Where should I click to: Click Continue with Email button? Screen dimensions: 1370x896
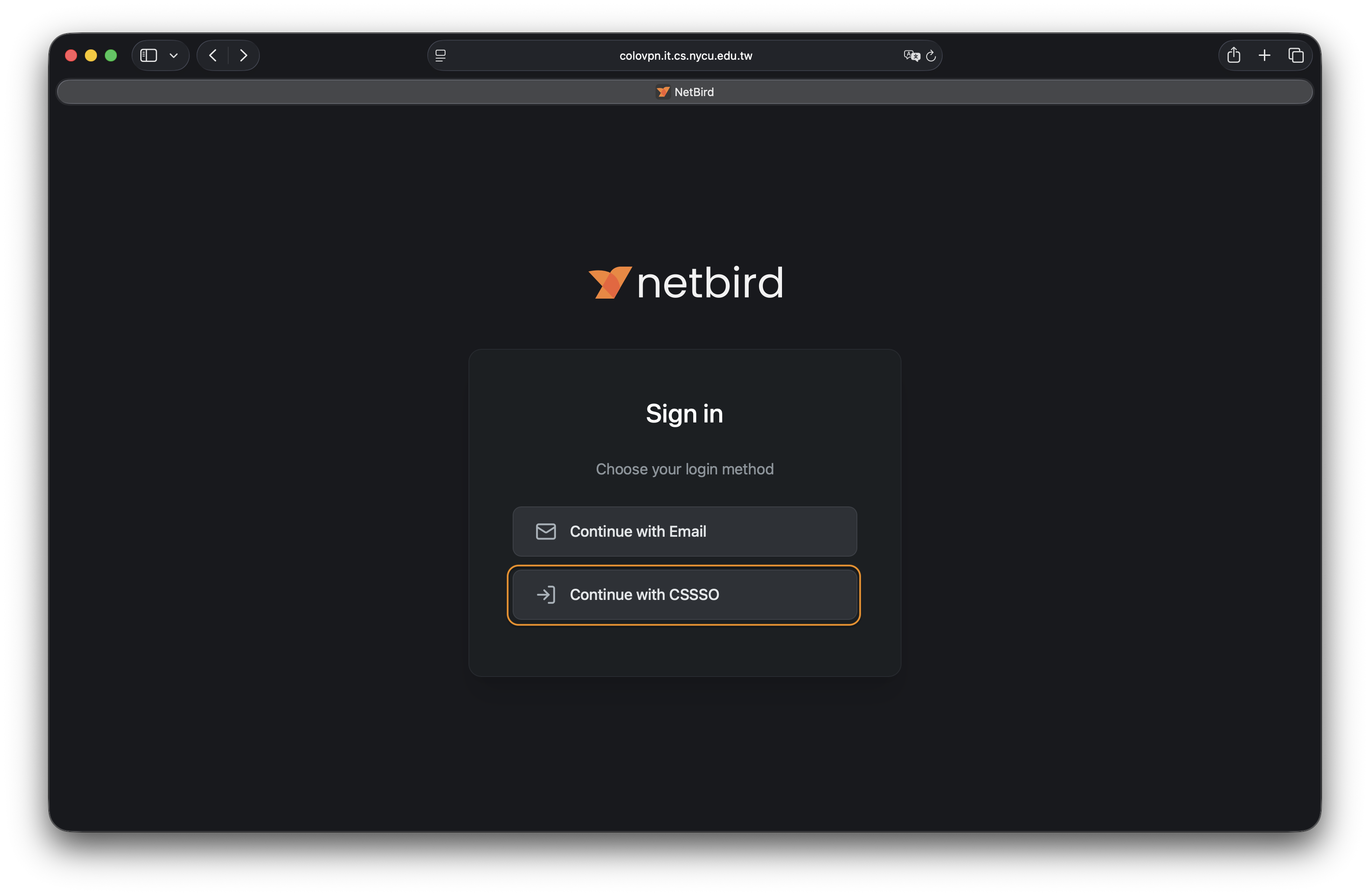click(685, 531)
